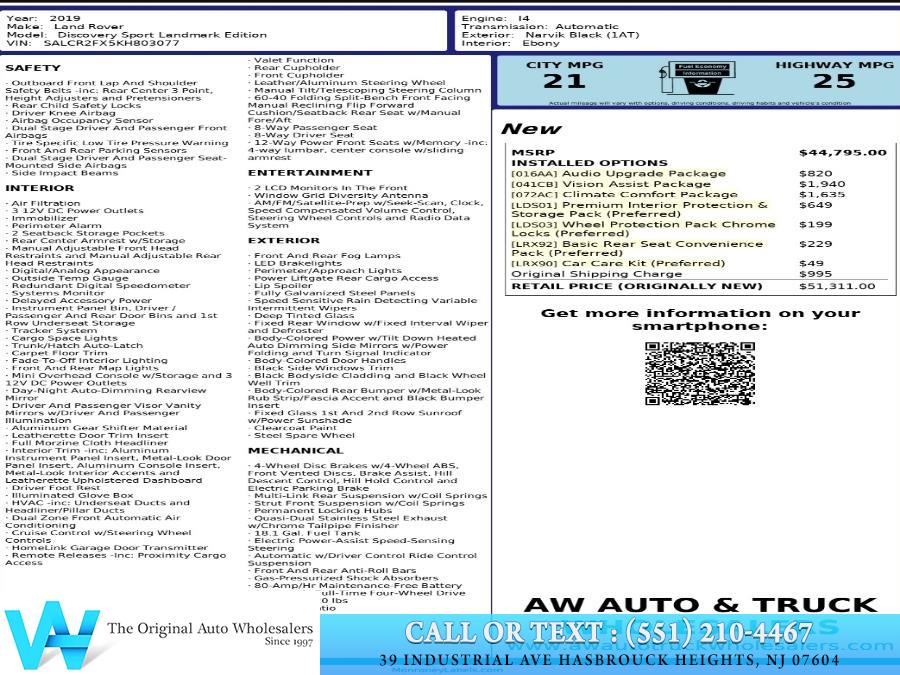Click the Hasbrouck Heights address line
Screen dimensions: 900x675
609,660
